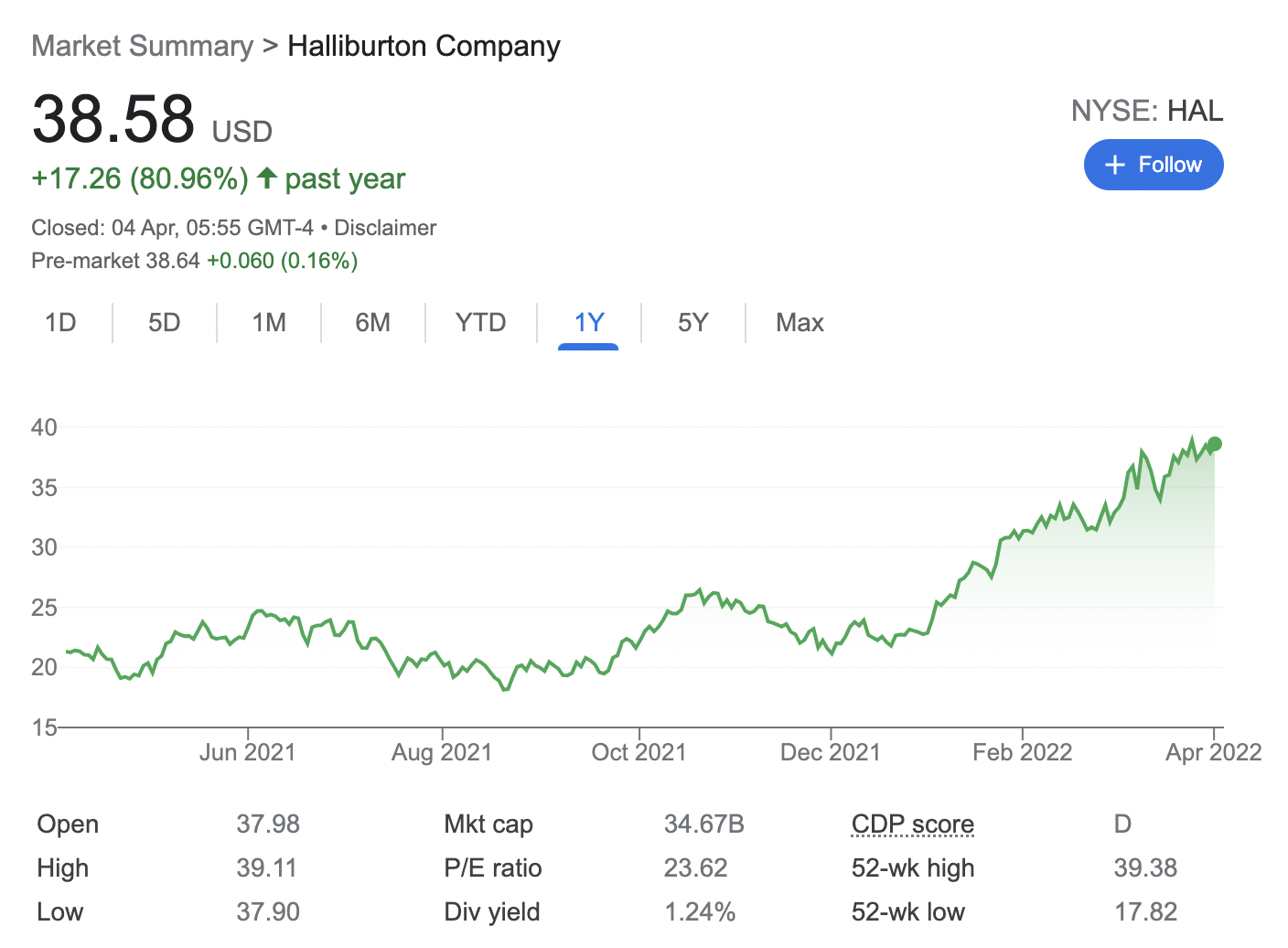Image resolution: width=1288 pixels, height=948 pixels.
Task: Click the NYSE: HAL ticker label
Action: [1148, 111]
